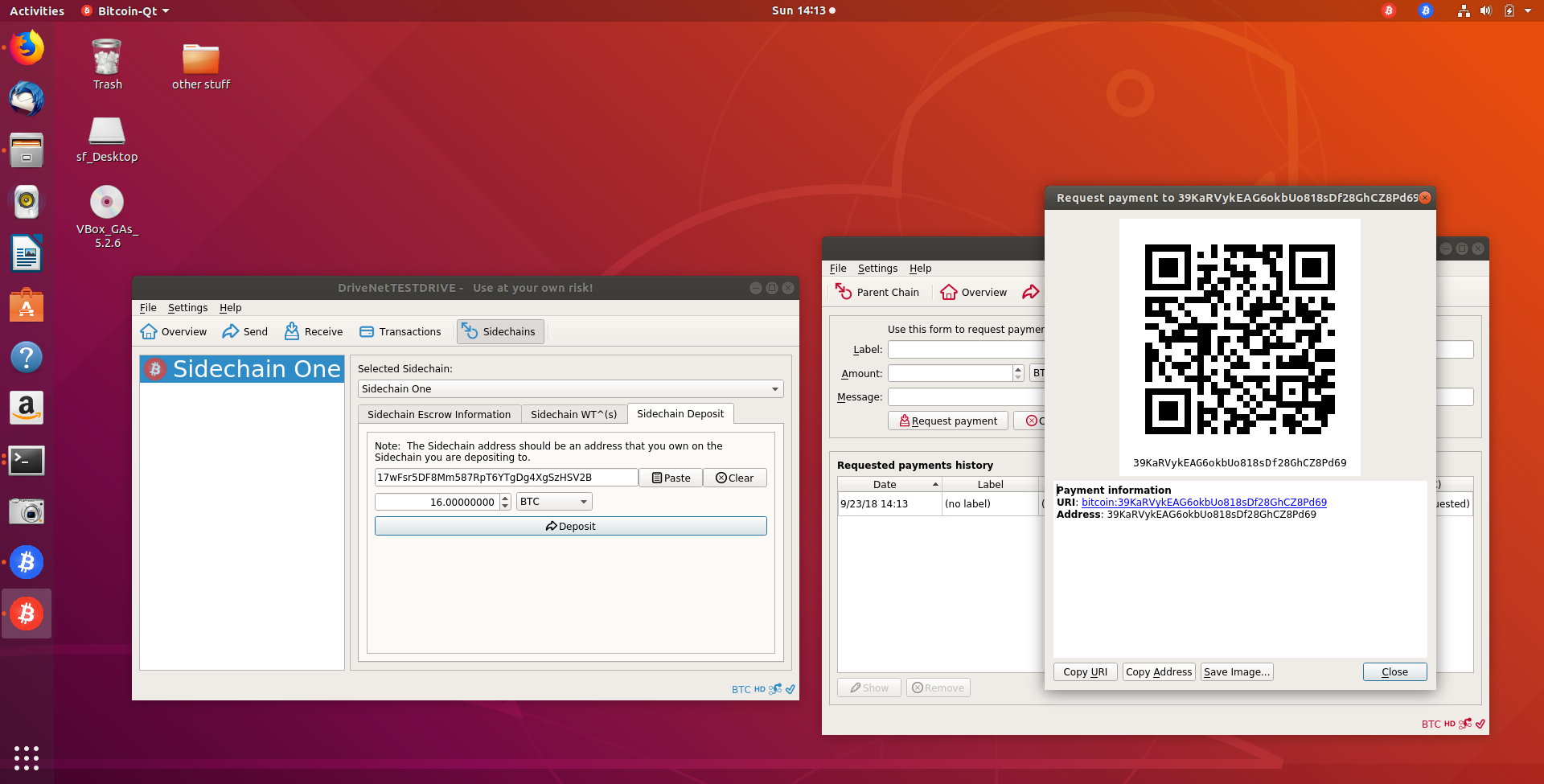This screenshot has height=784, width=1544.
Task: Open the Help icon in the dock
Action: click(x=27, y=356)
